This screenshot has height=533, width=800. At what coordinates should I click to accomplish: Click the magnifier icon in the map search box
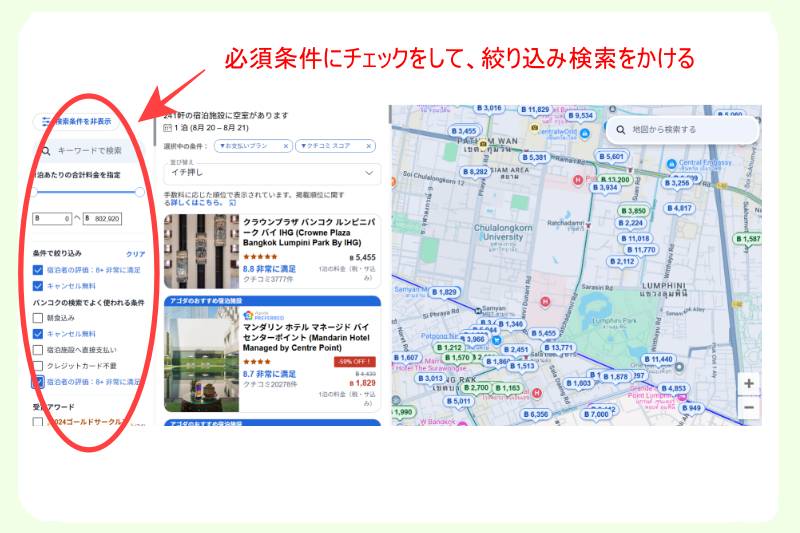620,130
